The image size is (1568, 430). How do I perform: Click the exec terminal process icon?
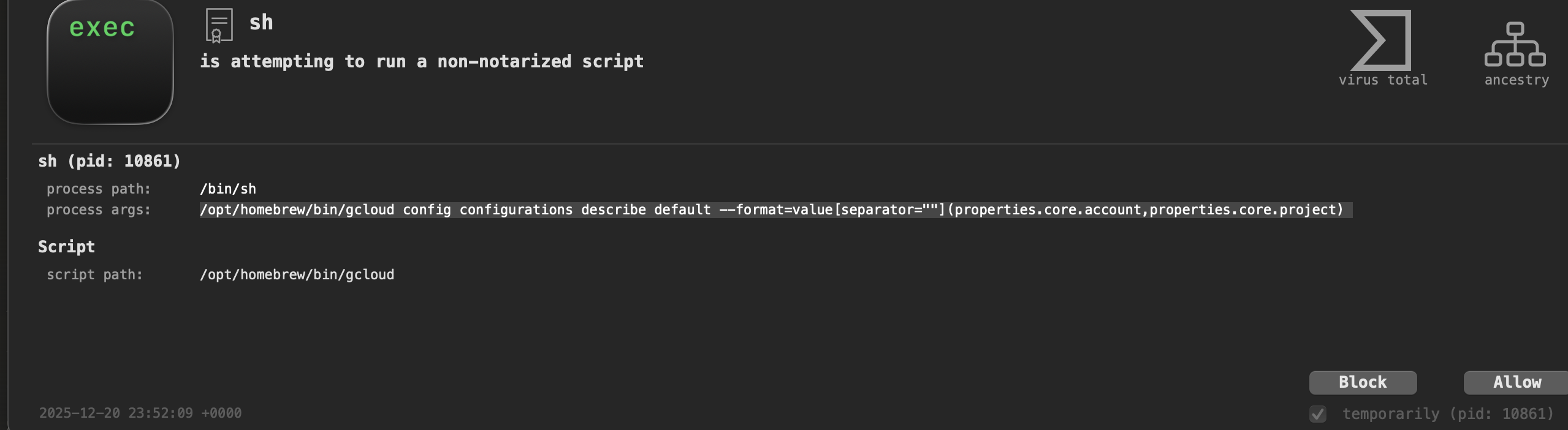click(x=110, y=61)
